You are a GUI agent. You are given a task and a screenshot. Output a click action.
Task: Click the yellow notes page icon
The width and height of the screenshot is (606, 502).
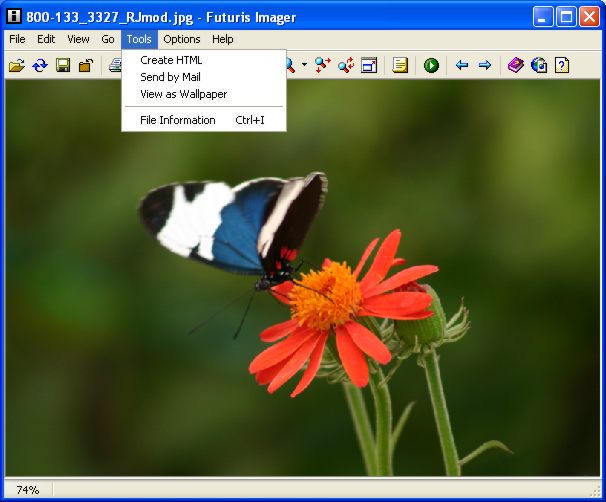pos(400,65)
